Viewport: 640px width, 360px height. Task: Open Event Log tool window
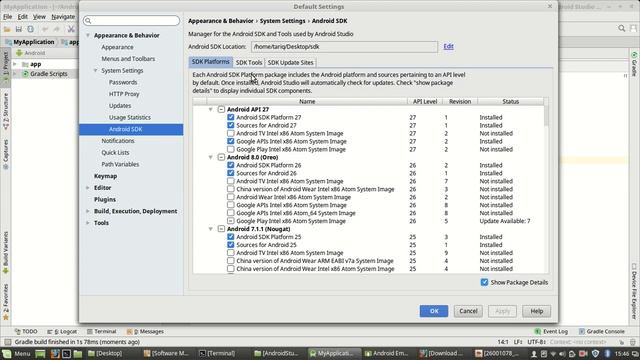point(551,331)
